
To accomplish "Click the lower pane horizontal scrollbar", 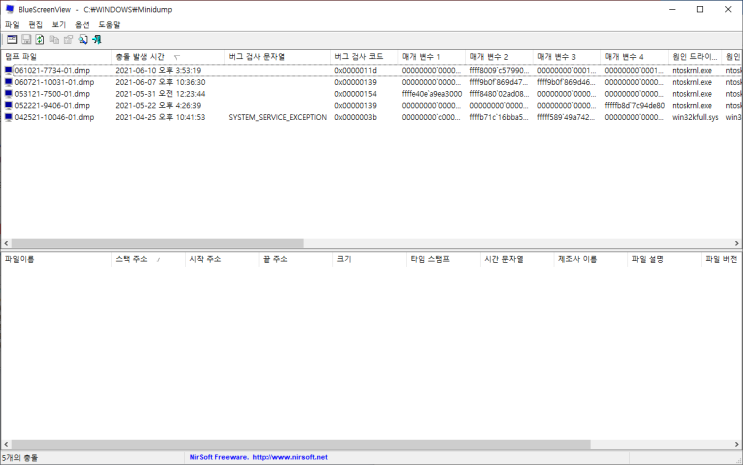I will [300, 443].
